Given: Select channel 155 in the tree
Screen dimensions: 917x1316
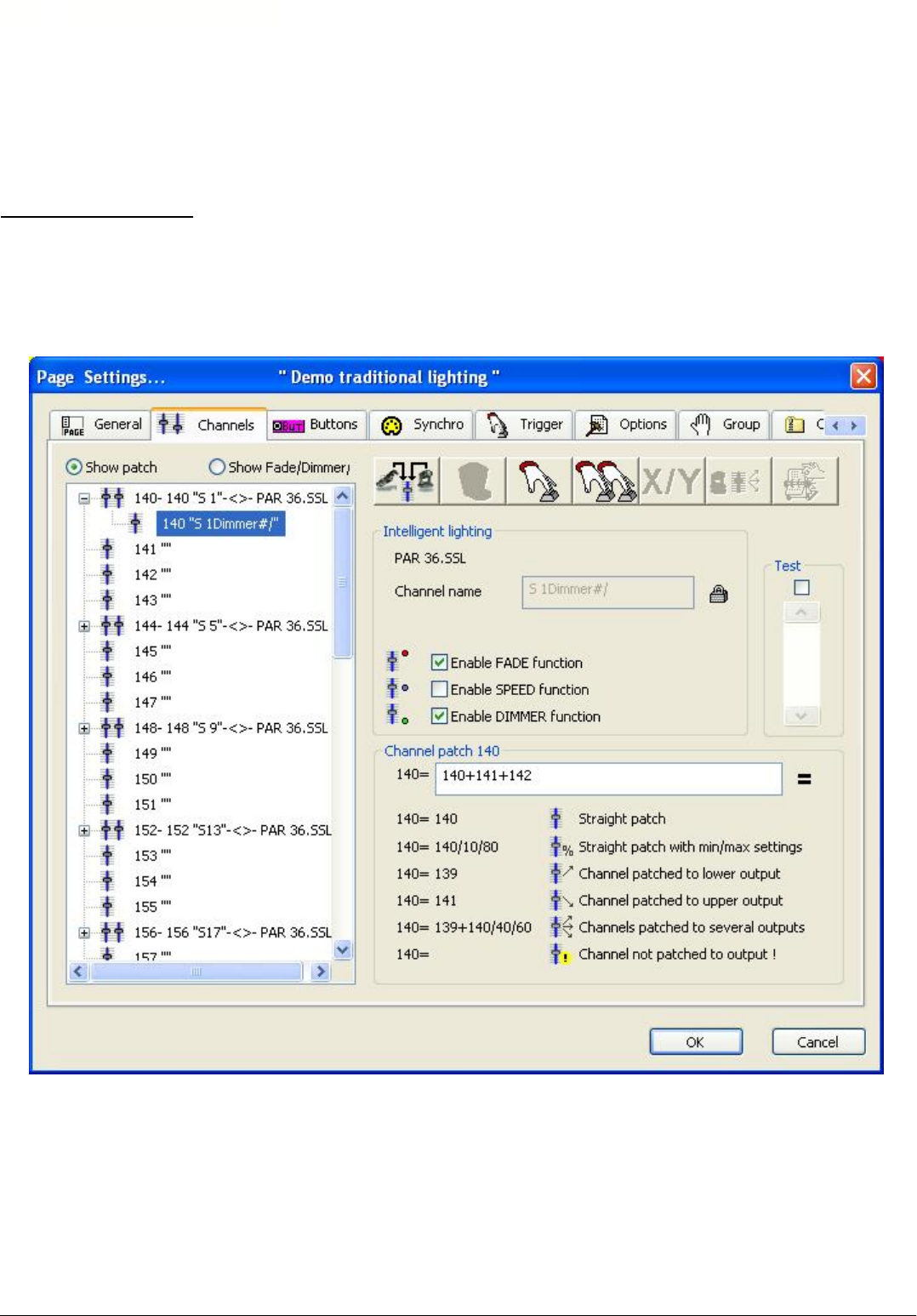Looking at the screenshot, I should [x=152, y=906].
